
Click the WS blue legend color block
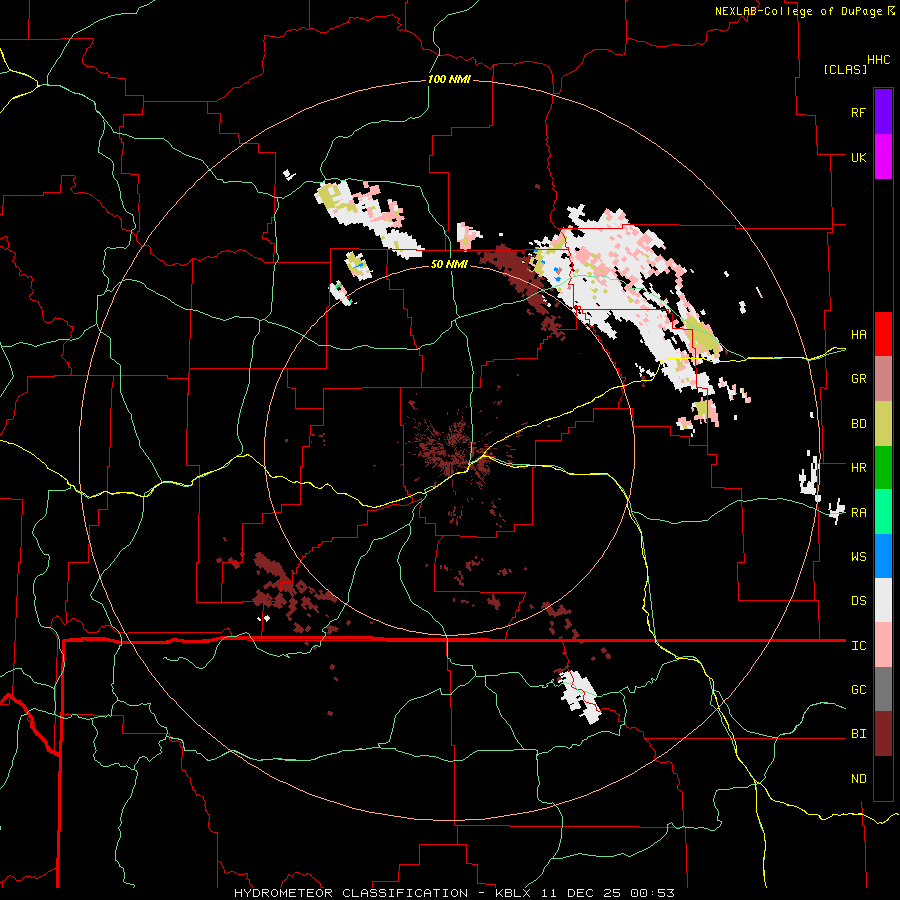pos(883,556)
